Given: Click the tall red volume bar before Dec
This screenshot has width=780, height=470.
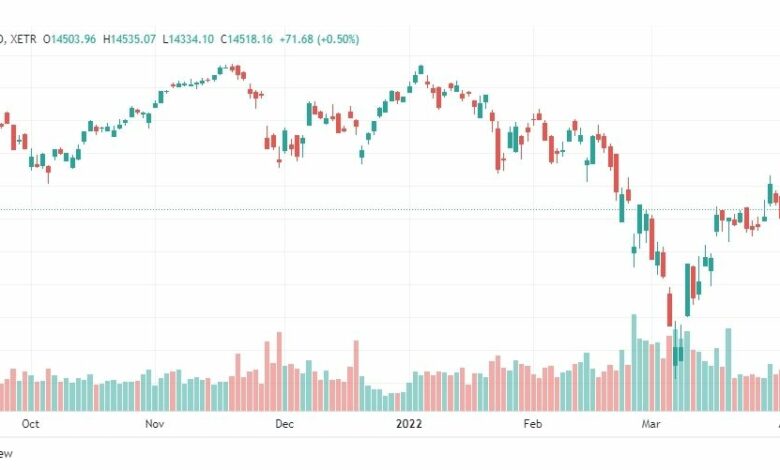Looking at the screenshot, I should tap(279, 372).
